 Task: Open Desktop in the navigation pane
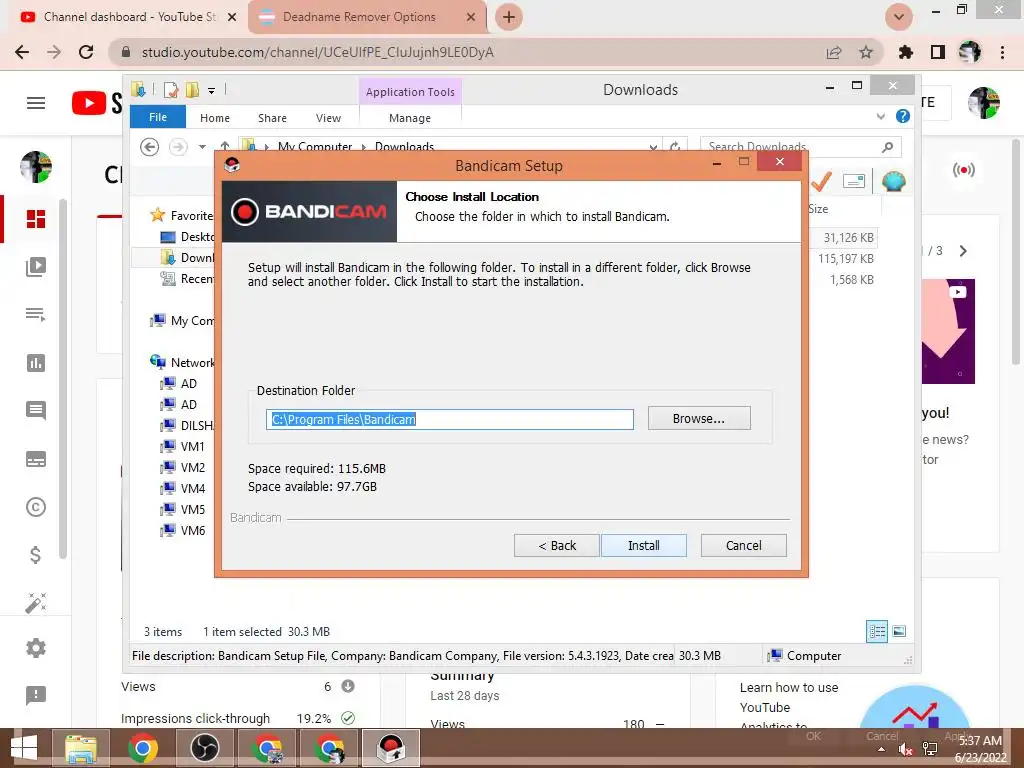pyautogui.click(x=187, y=236)
